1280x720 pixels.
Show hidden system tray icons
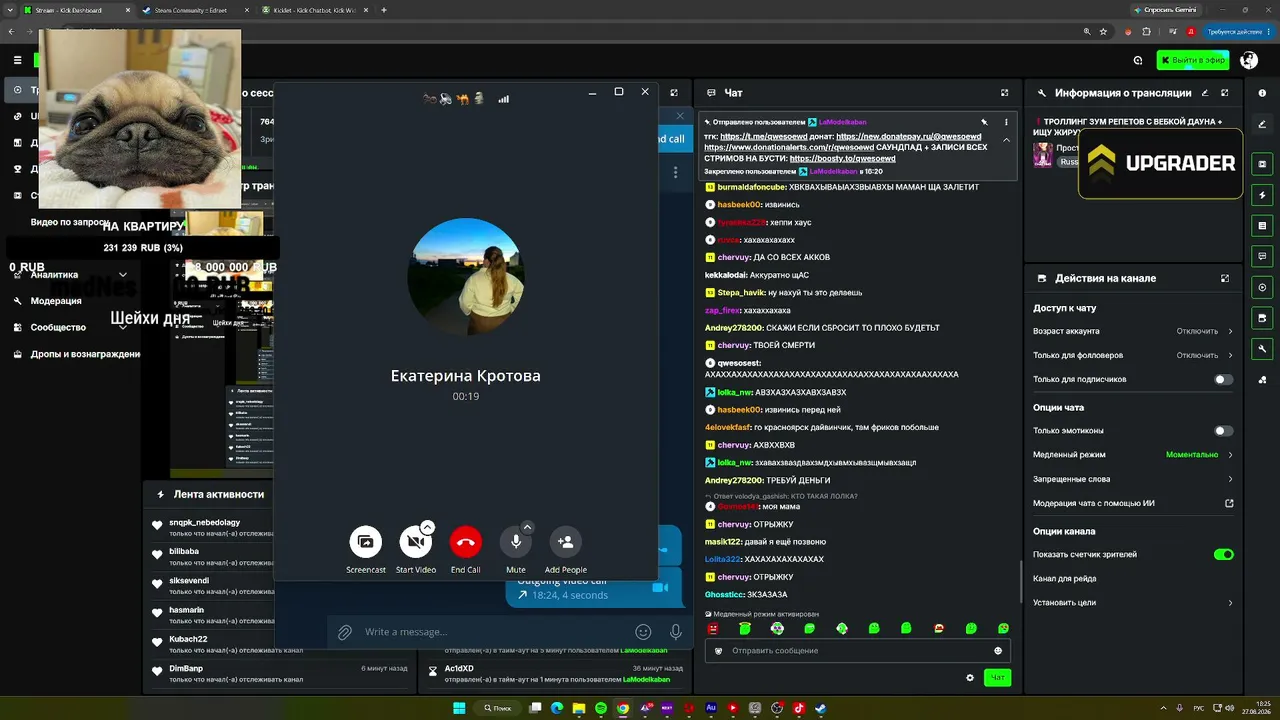coord(1161,708)
